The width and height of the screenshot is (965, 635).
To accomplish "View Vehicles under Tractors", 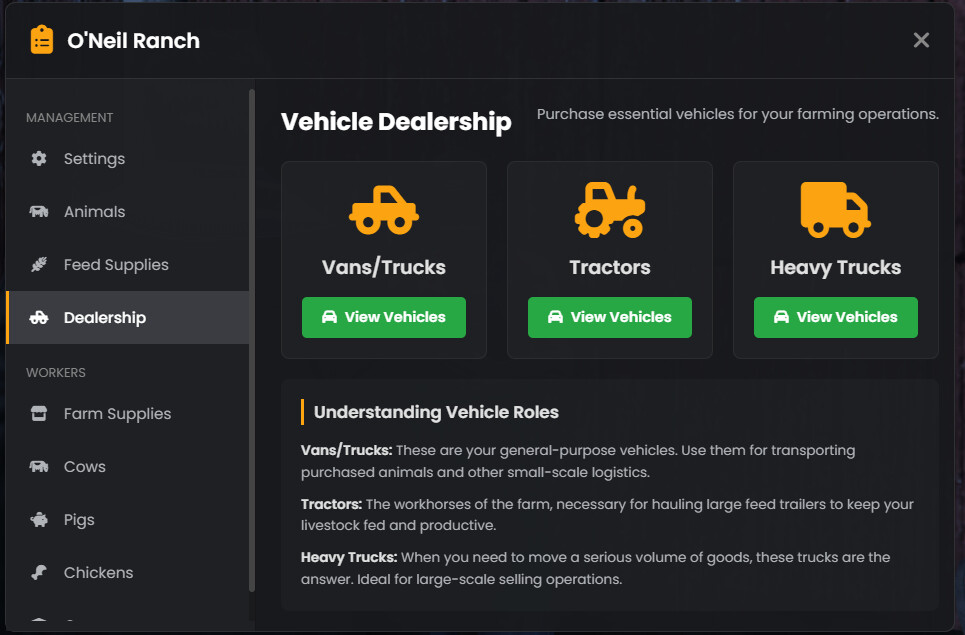I will [x=610, y=317].
